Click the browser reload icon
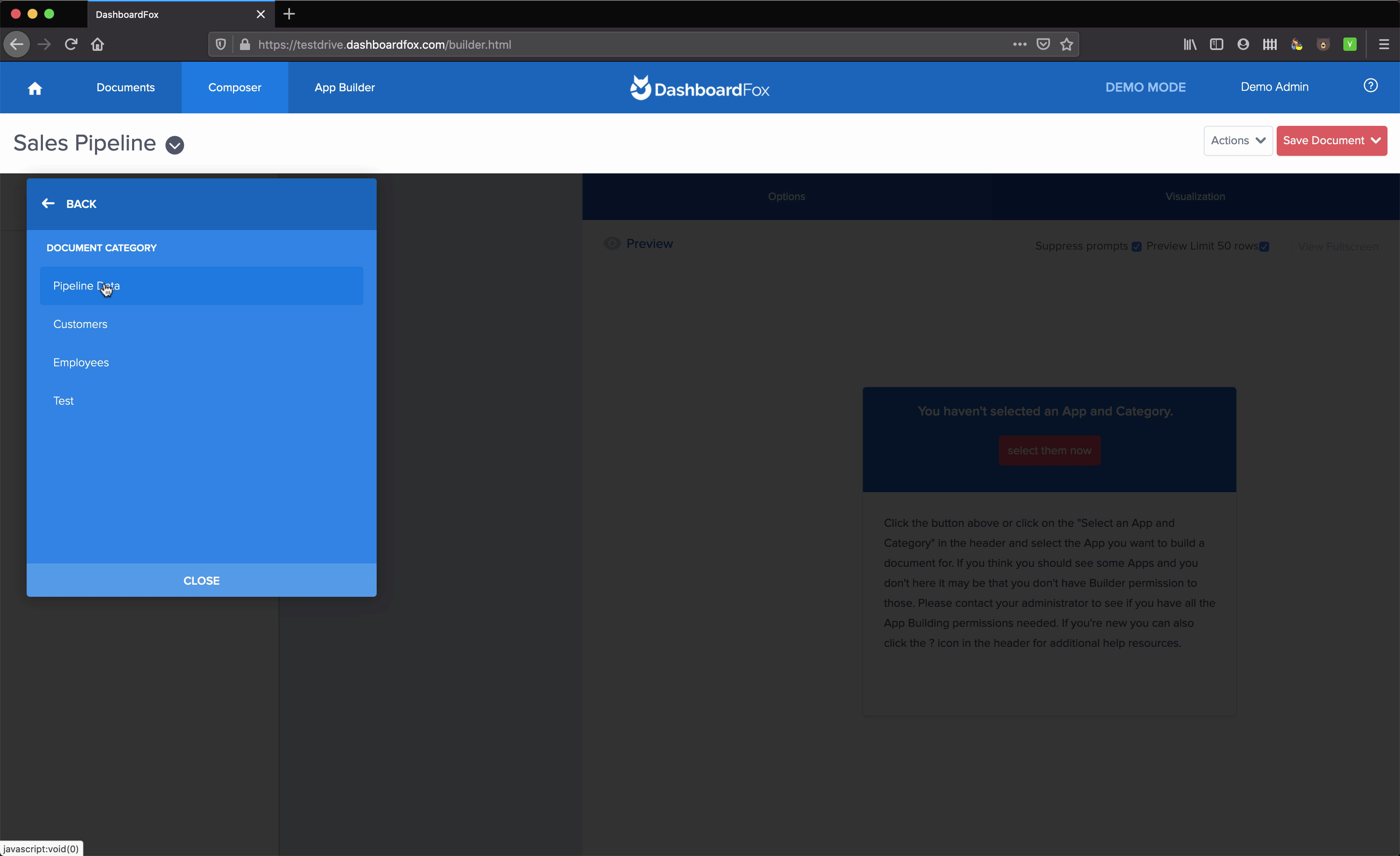The height and width of the screenshot is (856, 1400). pyautogui.click(x=71, y=44)
